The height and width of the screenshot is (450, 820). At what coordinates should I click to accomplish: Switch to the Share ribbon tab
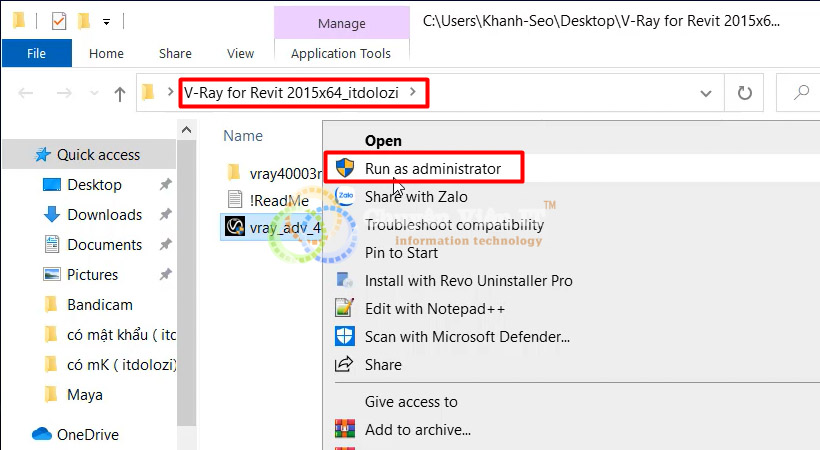tap(175, 53)
